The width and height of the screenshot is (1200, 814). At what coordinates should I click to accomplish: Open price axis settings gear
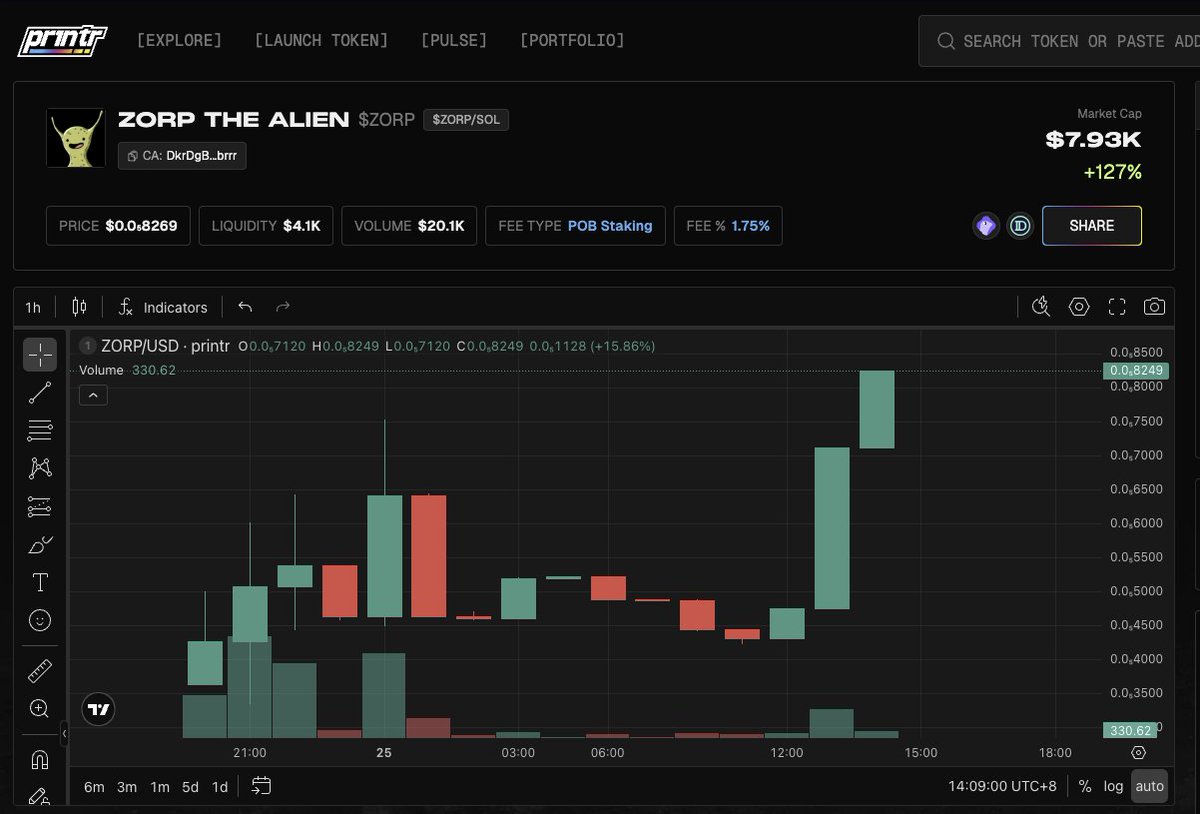(1138, 753)
